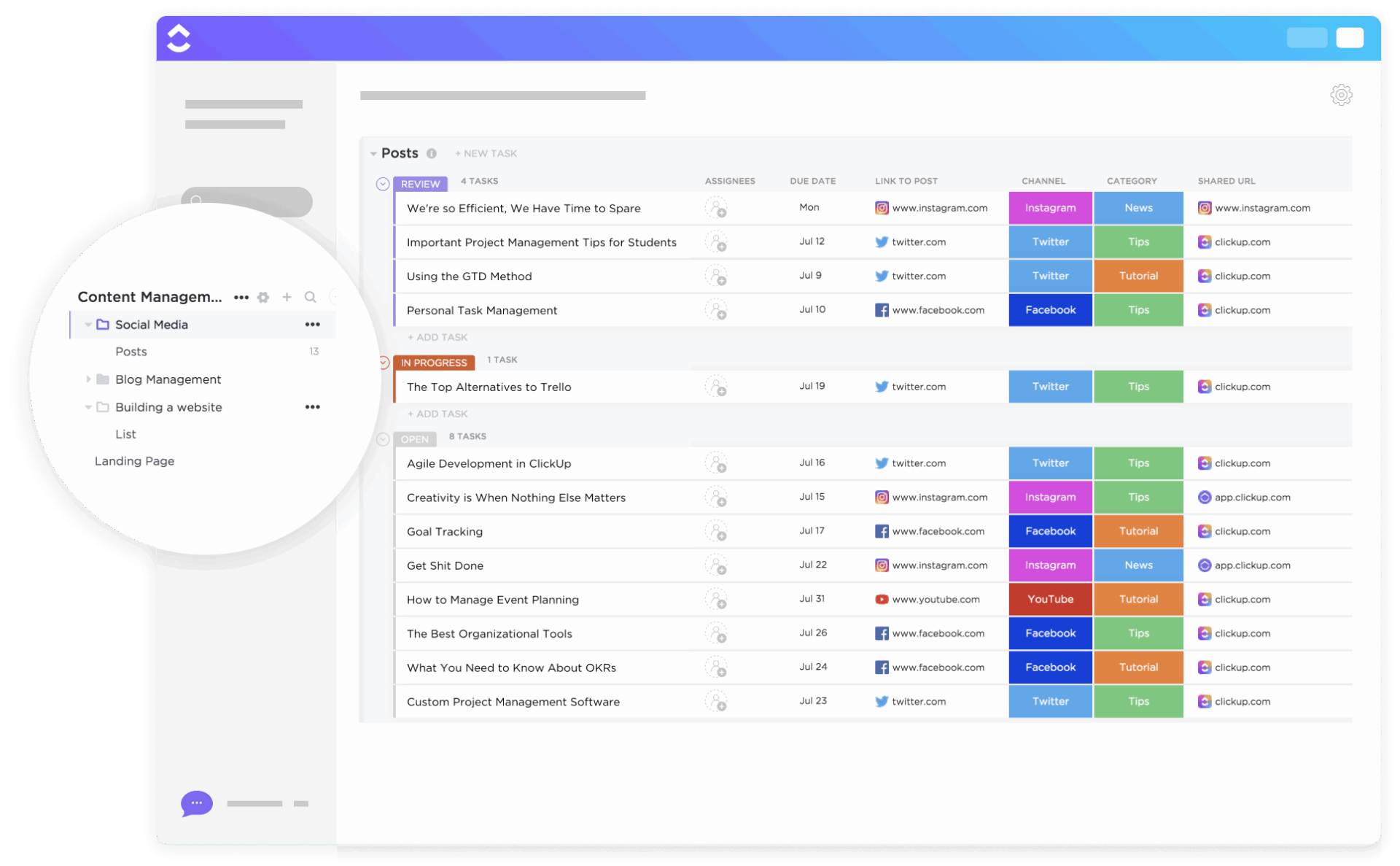This screenshot has width=1400, height=866.
Task: Click the search icon beside Content Management
Action: point(310,297)
